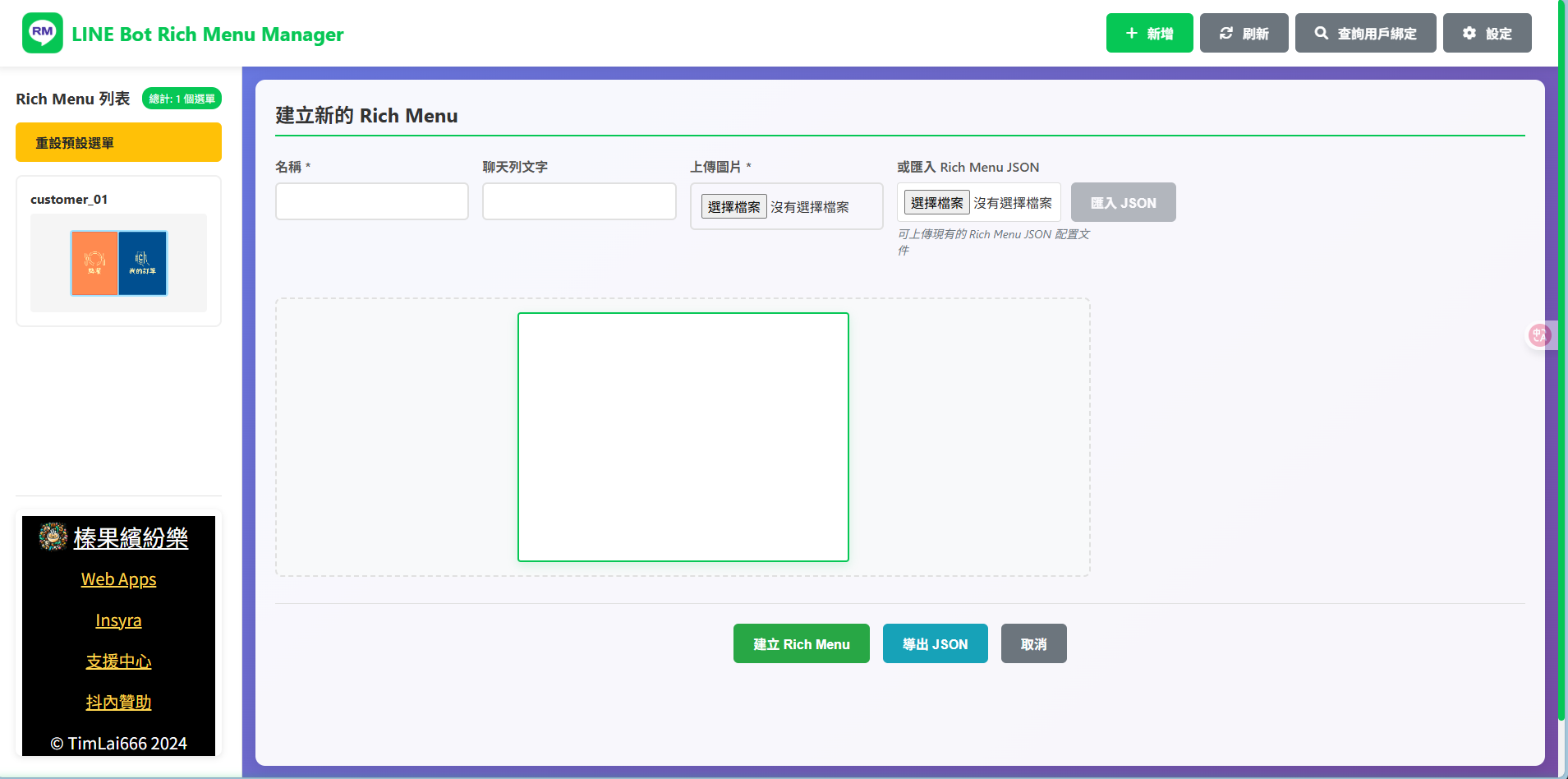The width and height of the screenshot is (1568, 779).
Task: Cancel with the 取消 button
Action: (1033, 643)
